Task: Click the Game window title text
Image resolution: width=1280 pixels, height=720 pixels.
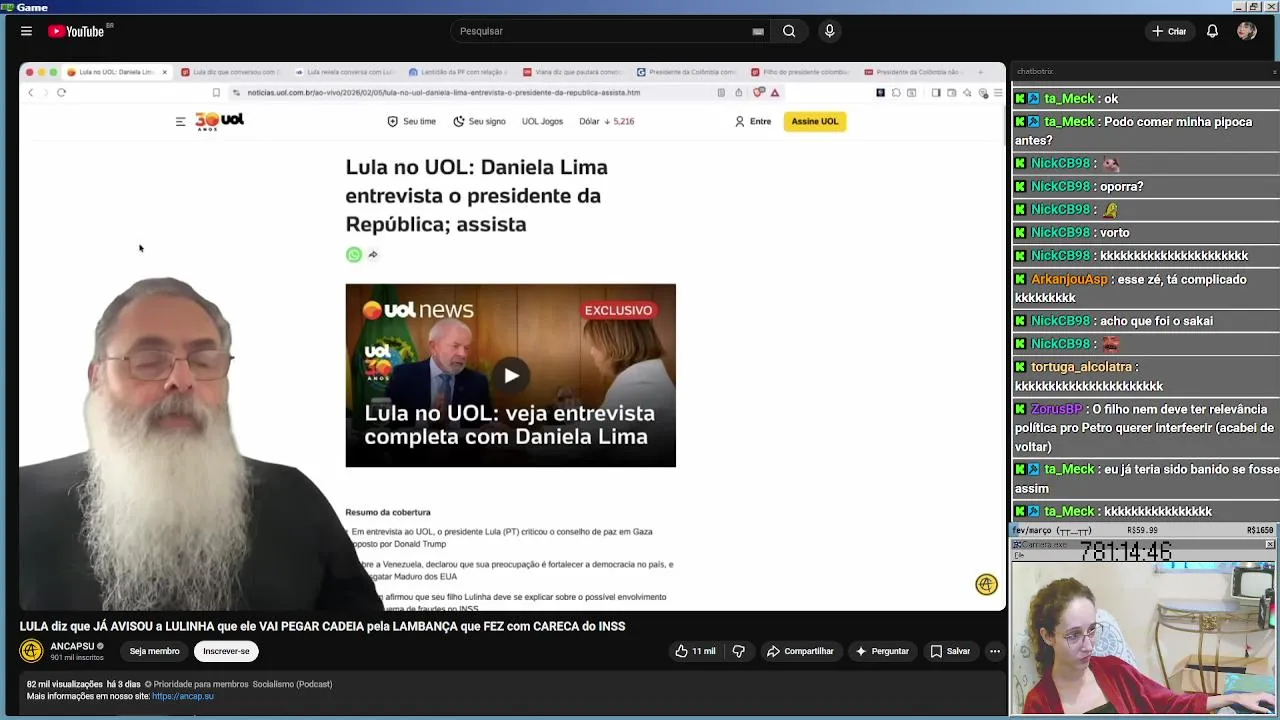Action: click(x=32, y=7)
